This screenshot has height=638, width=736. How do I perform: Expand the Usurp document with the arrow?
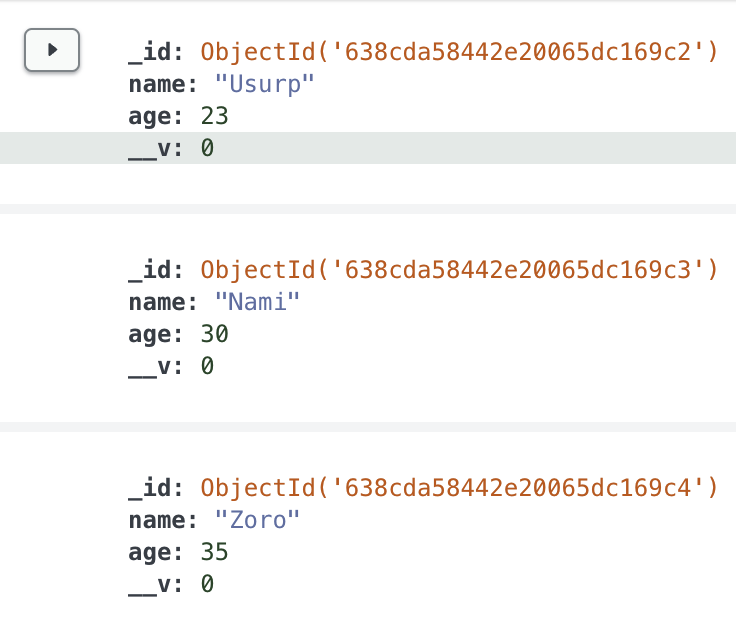pyautogui.click(x=52, y=49)
